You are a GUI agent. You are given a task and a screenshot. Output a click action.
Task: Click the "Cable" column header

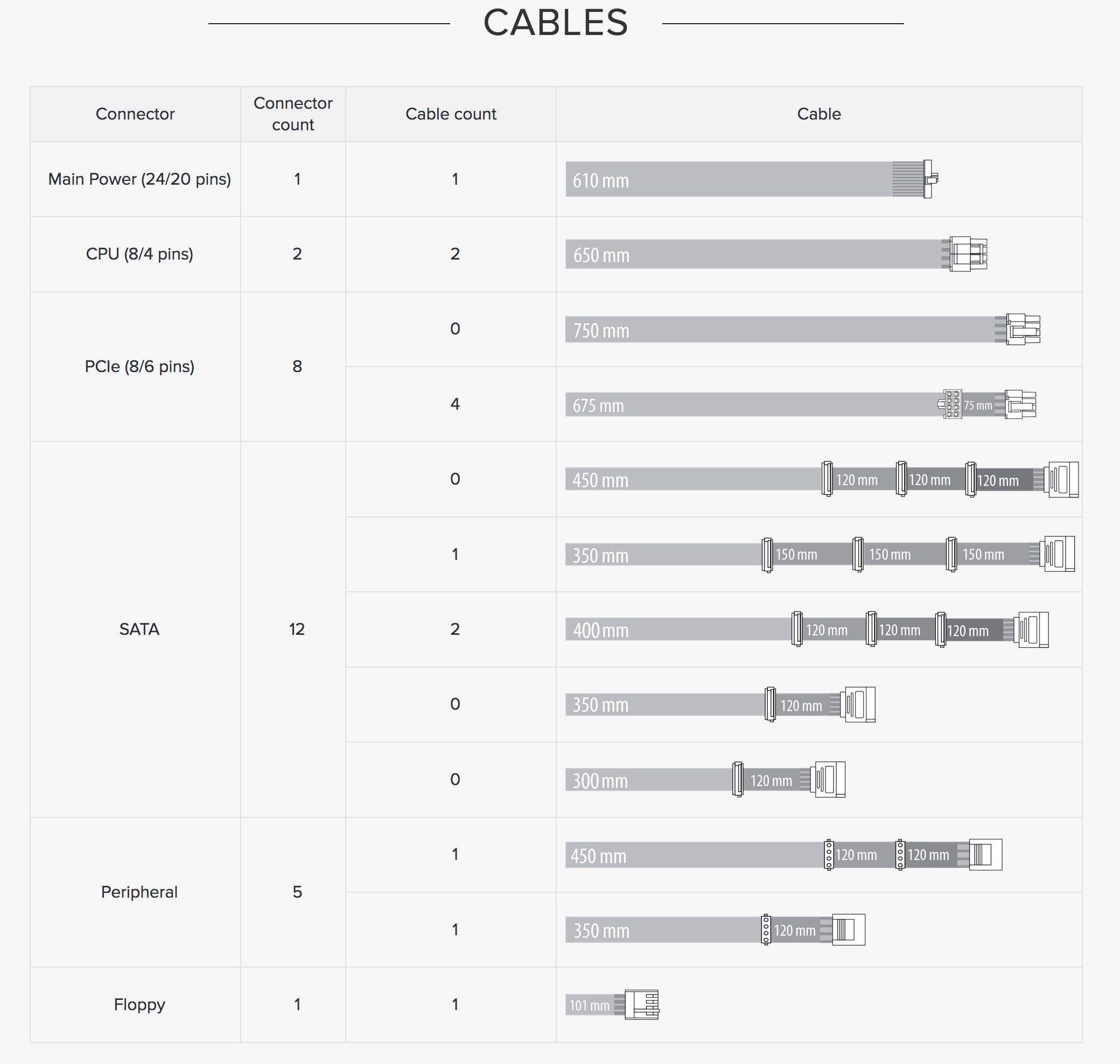tap(819, 114)
